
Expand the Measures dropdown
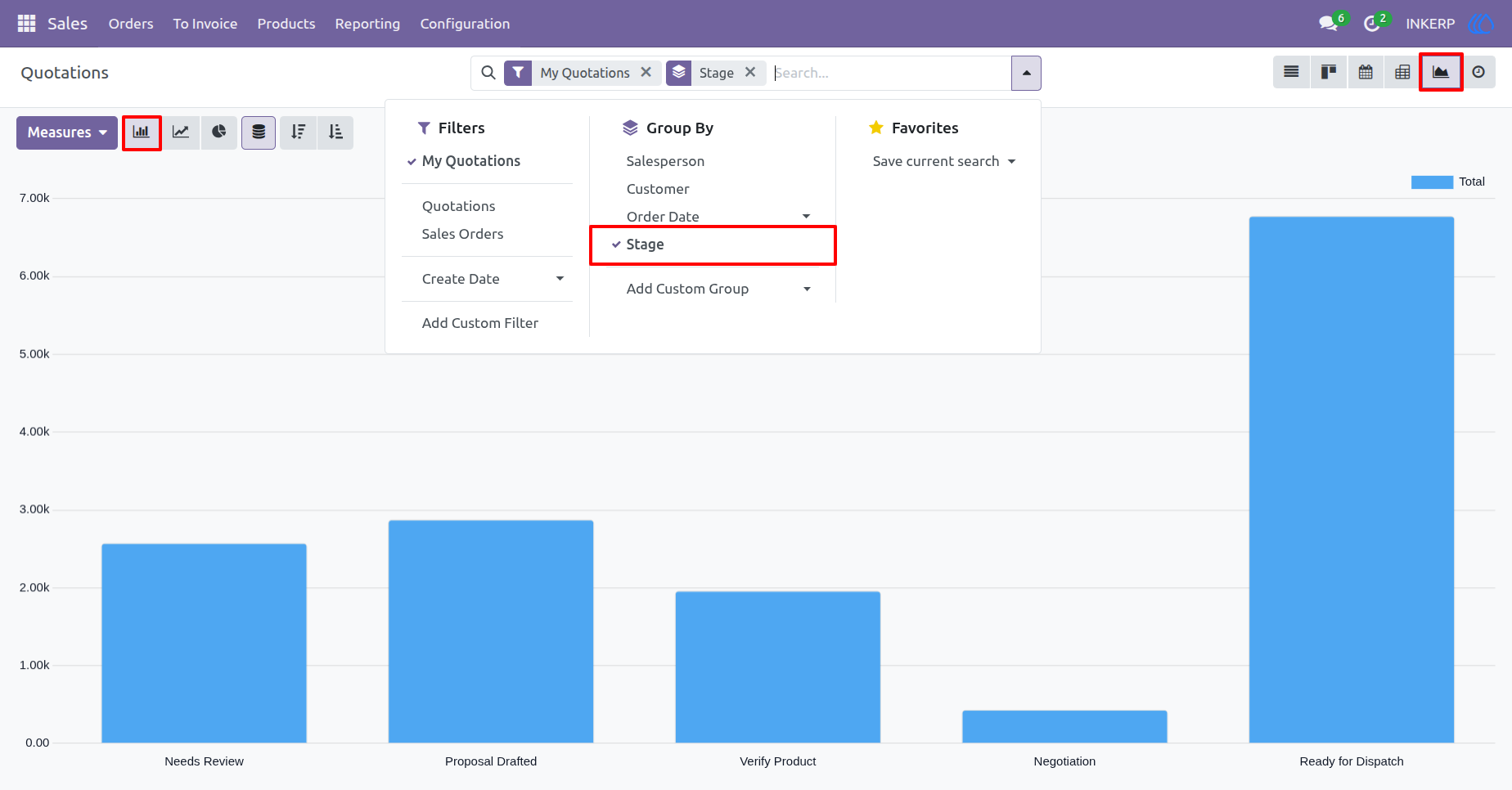tap(67, 132)
